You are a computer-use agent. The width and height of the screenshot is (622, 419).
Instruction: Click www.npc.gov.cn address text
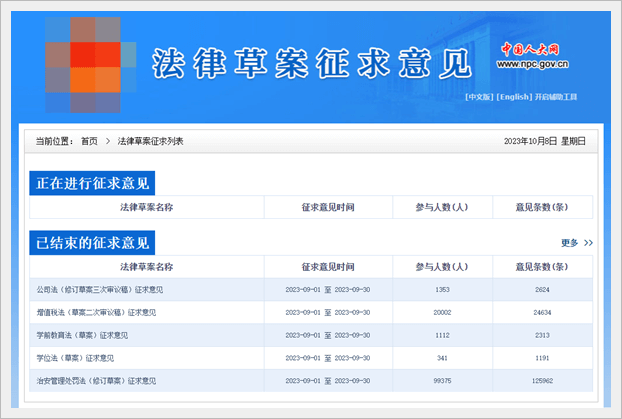point(532,64)
